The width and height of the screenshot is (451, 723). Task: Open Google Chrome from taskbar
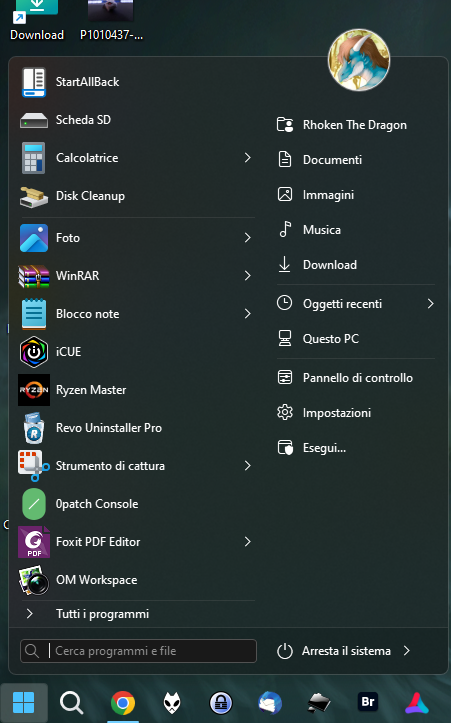(123, 703)
